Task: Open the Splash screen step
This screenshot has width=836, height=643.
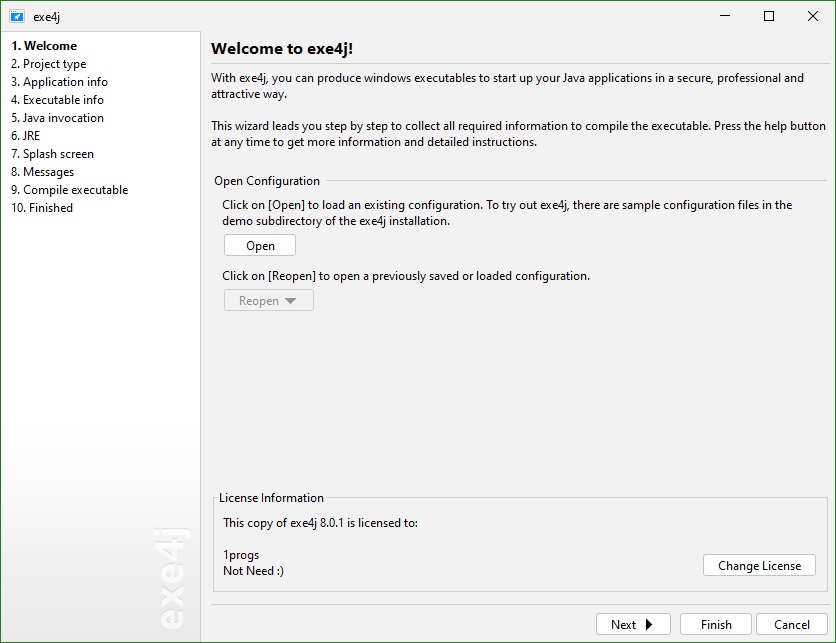Action: [x=52, y=154]
